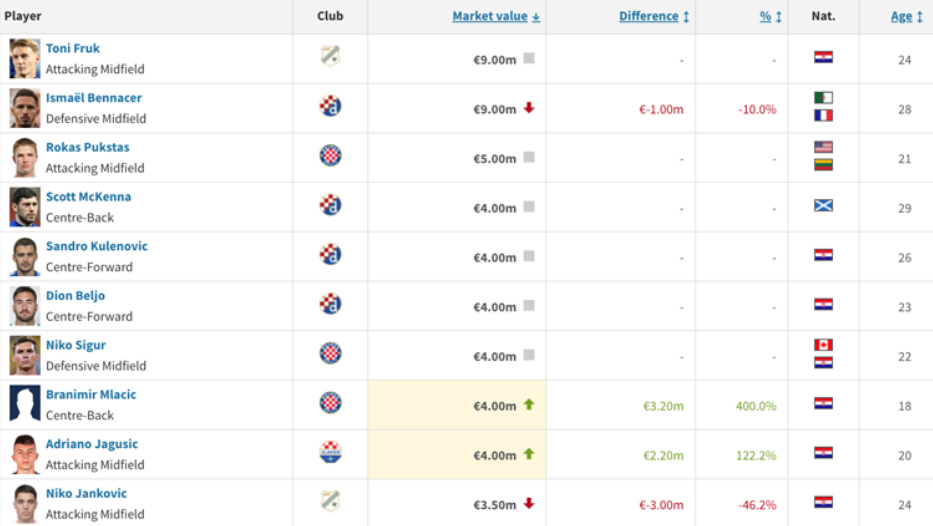This screenshot has width=933, height=526.
Task: Click the red down arrow by Niko Jankovic's value
Action: click(x=529, y=503)
